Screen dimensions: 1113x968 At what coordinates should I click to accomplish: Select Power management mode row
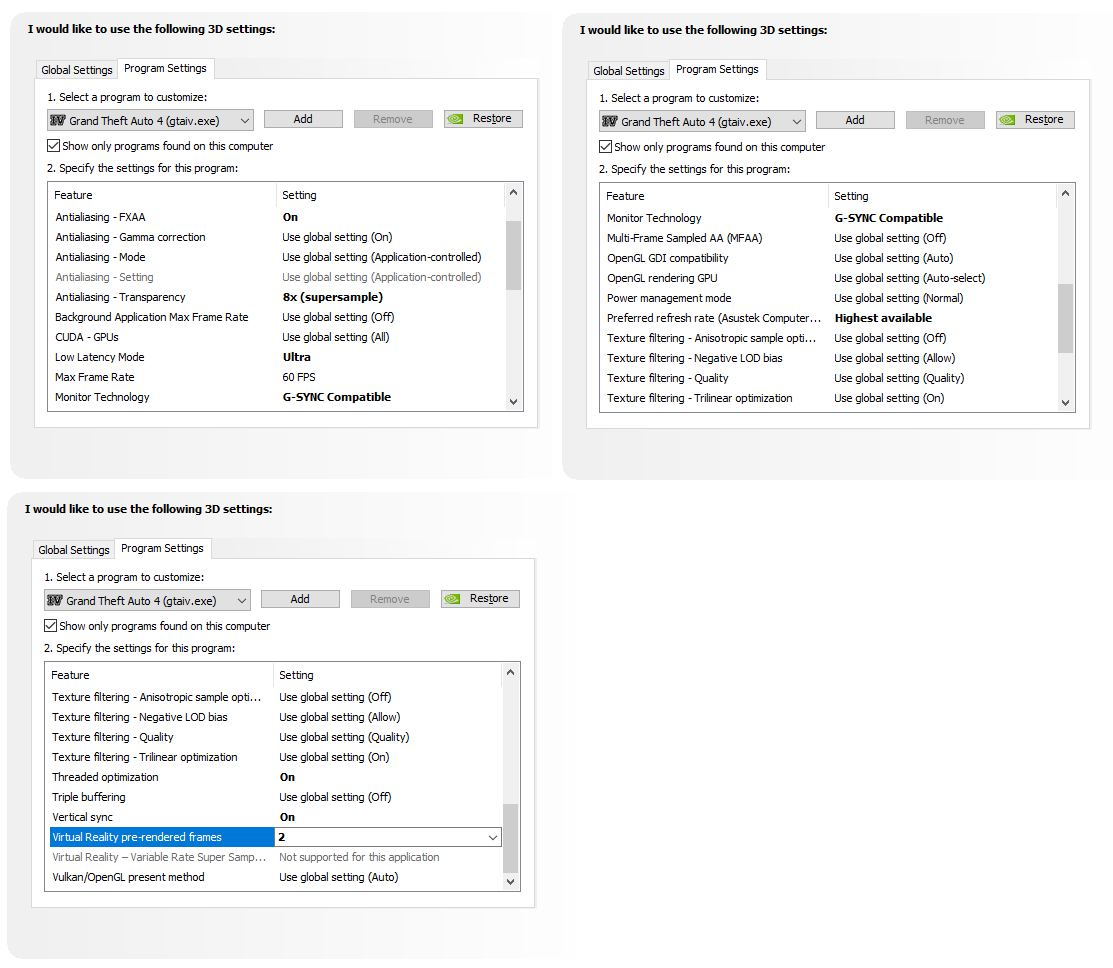click(x=829, y=298)
